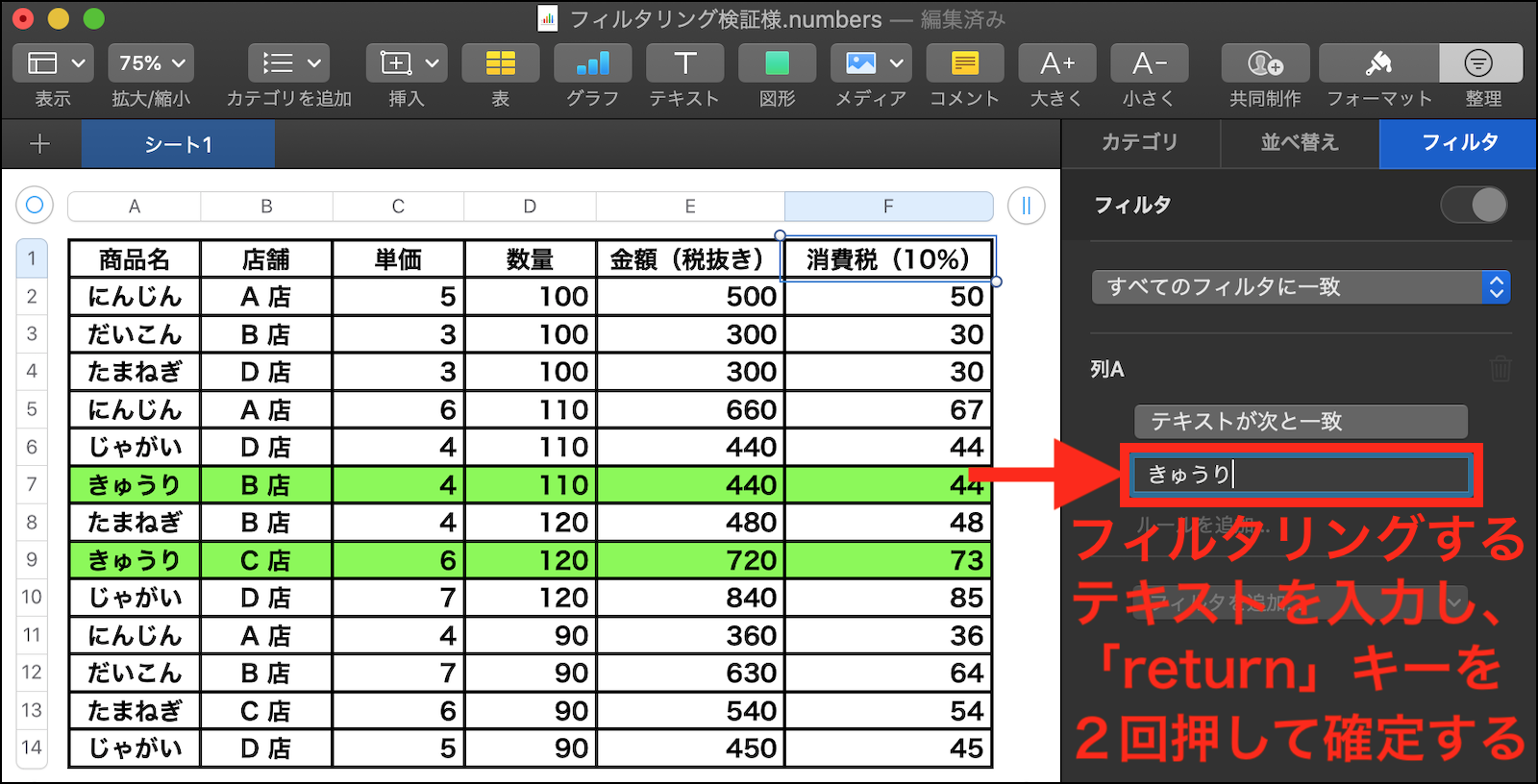Viewport: 1538px width, 784px height.
Task: Open the Graph (グラフ) chart icon
Action: [x=592, y=63]
